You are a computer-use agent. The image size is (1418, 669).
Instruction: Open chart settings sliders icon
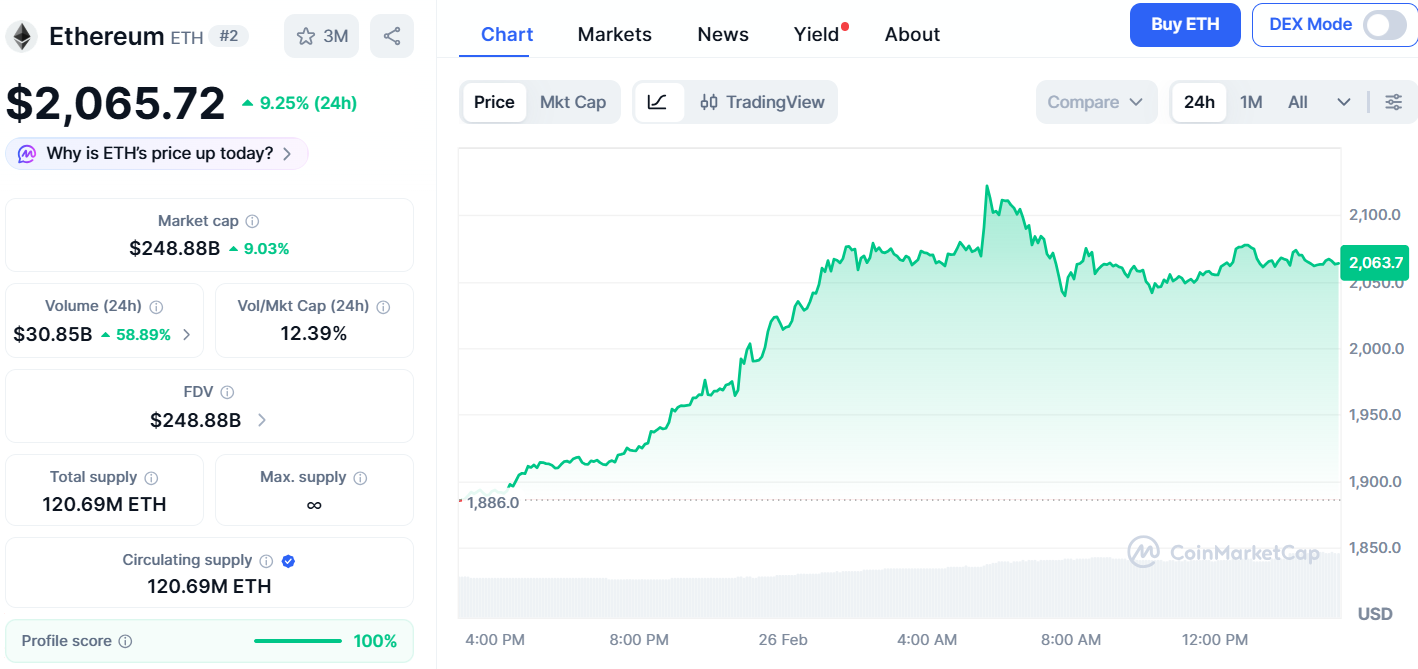pyautogui.click(x=1393, y=102)
